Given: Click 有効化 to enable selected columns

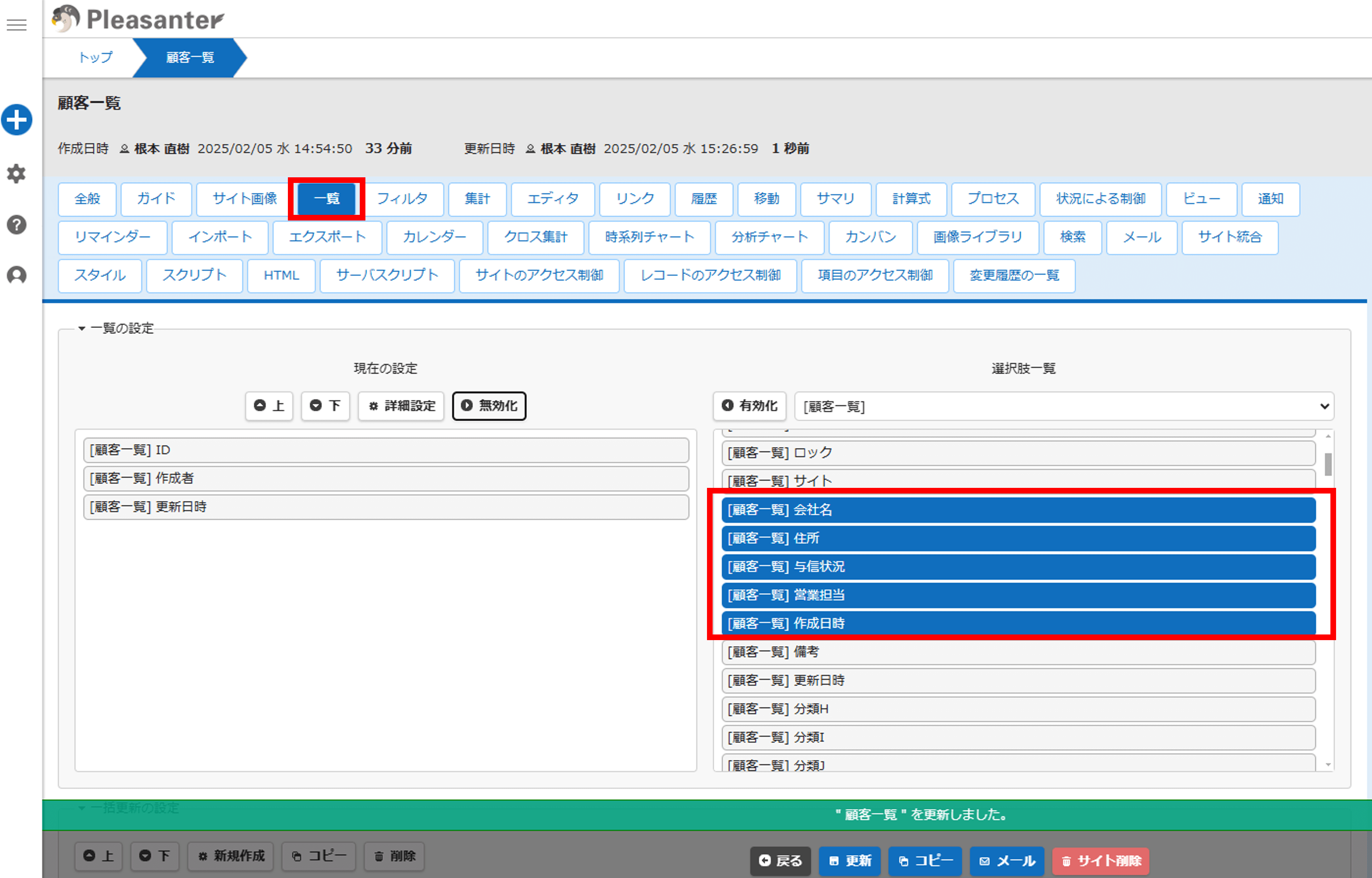Looking at the screenshot, I should (749, 406).
